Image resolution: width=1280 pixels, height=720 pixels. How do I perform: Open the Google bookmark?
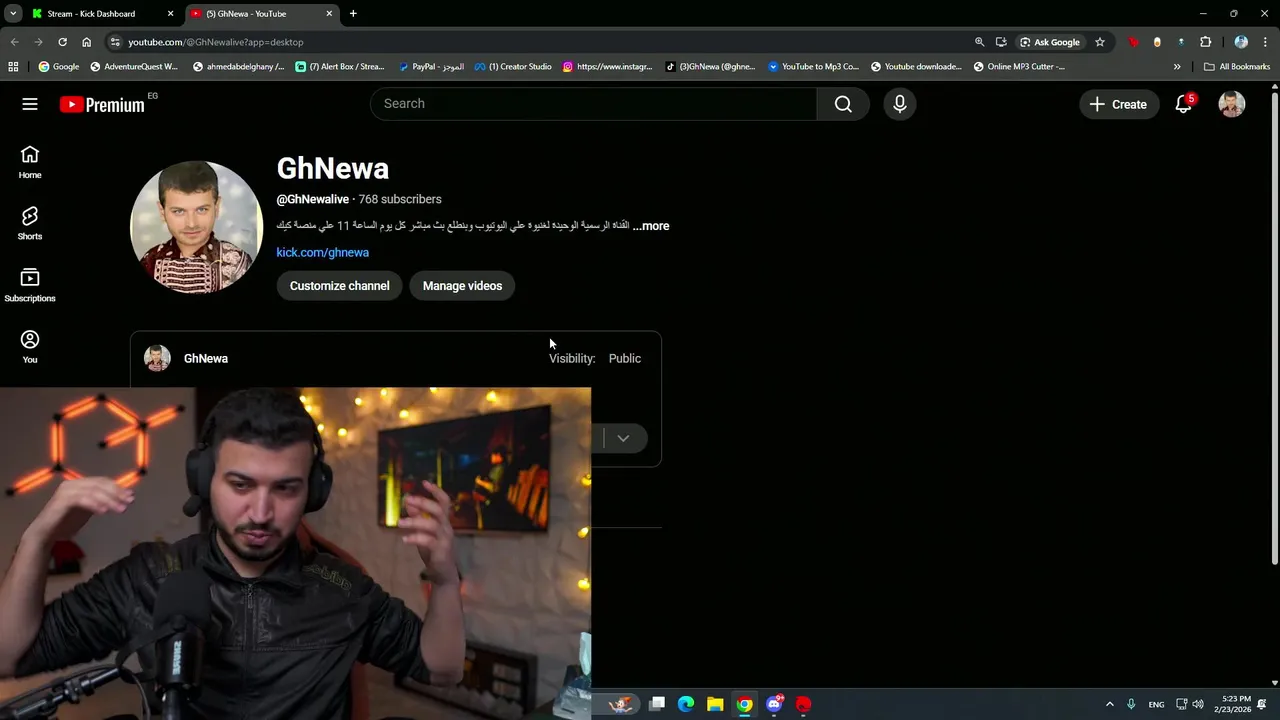59,67
